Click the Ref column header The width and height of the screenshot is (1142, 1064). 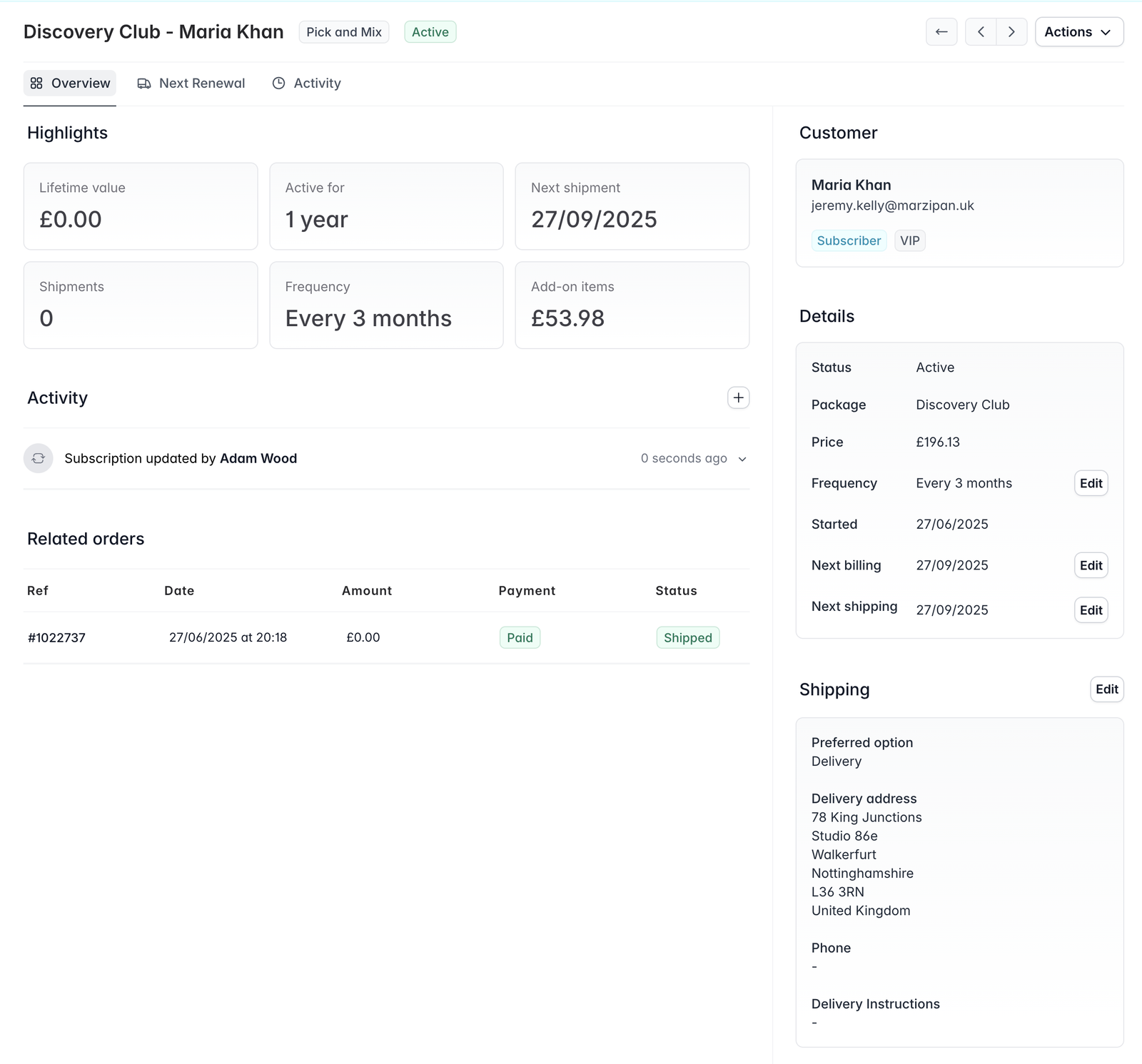tap(38, 591)
